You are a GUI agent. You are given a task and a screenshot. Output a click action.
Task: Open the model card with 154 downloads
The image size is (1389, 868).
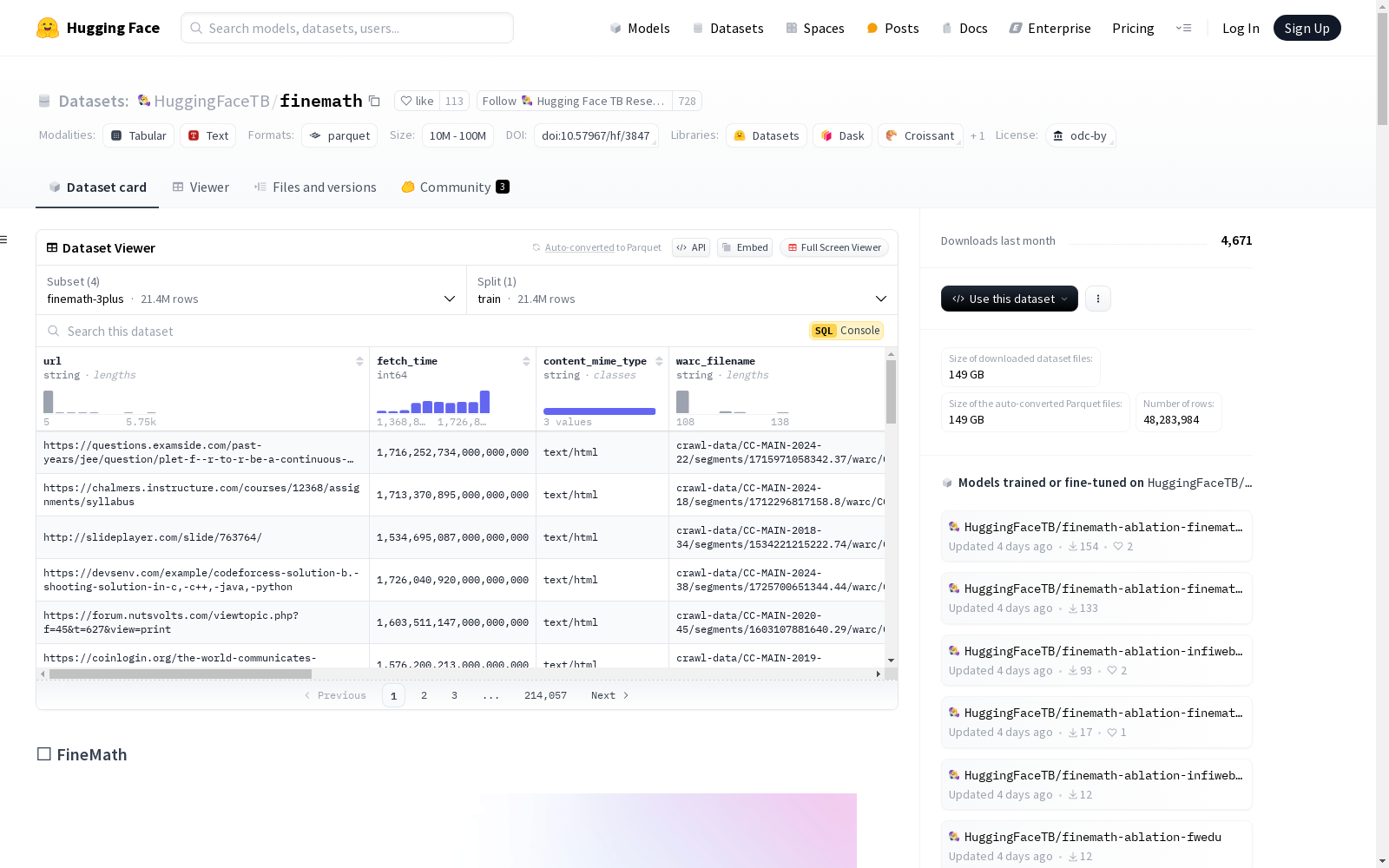click(1096, 536)
